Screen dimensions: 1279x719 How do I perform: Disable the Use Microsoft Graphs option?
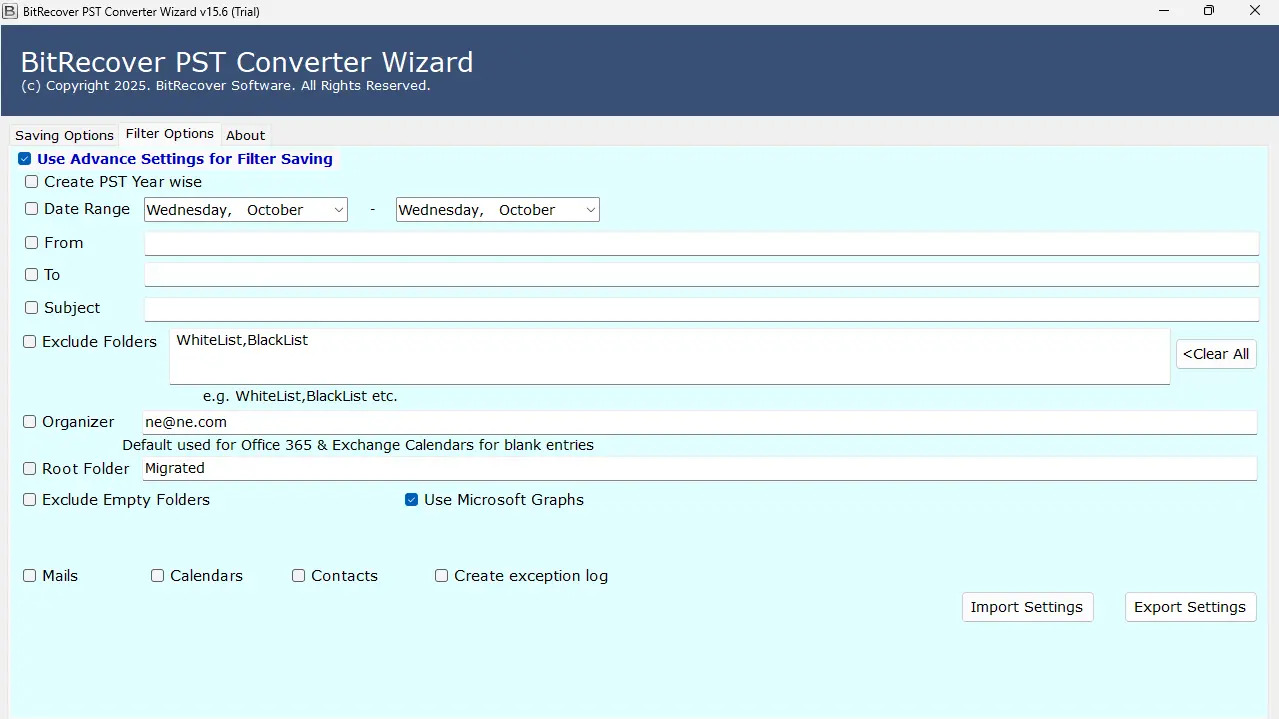(x=411, y=499)
